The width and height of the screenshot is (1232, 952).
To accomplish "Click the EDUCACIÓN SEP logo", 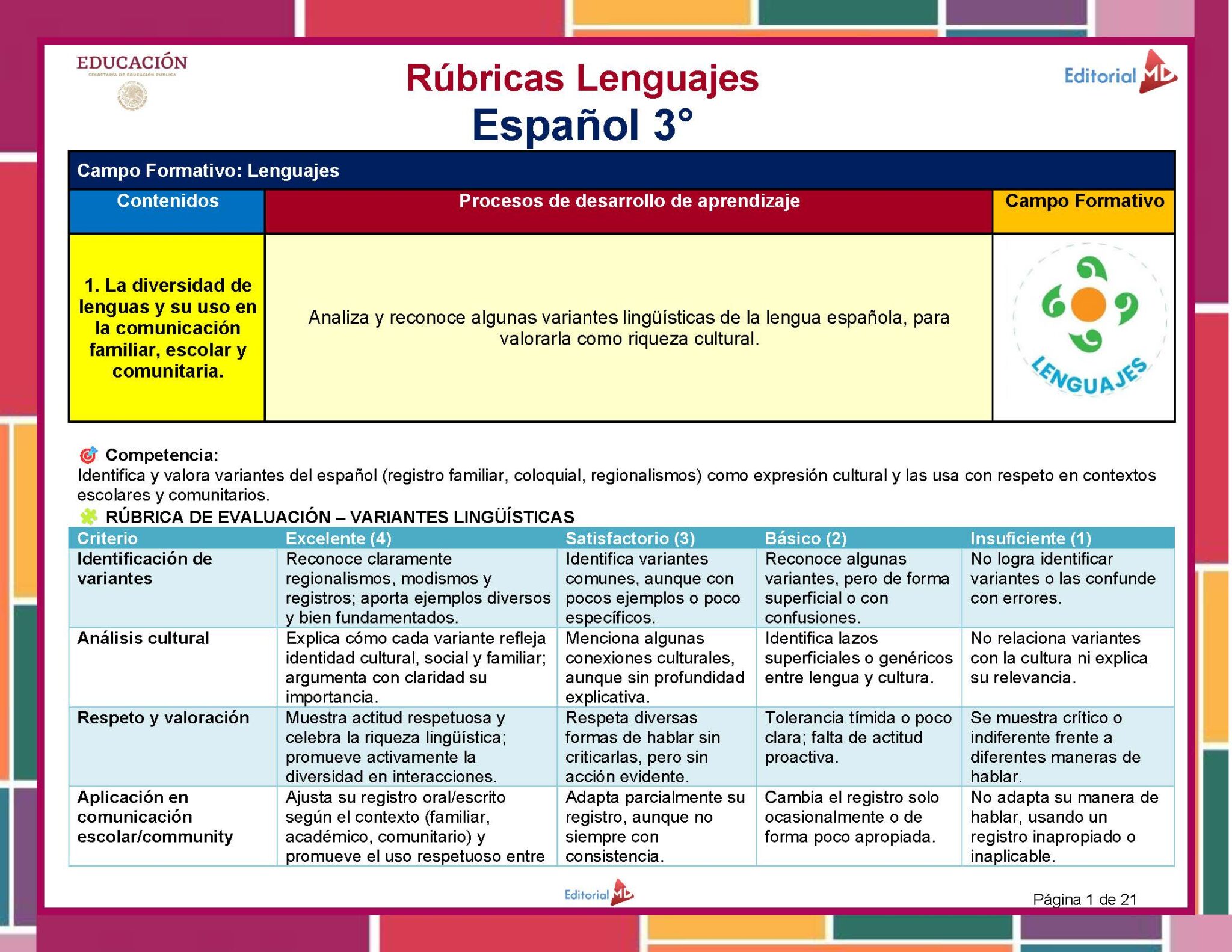I will pos(132,82).
